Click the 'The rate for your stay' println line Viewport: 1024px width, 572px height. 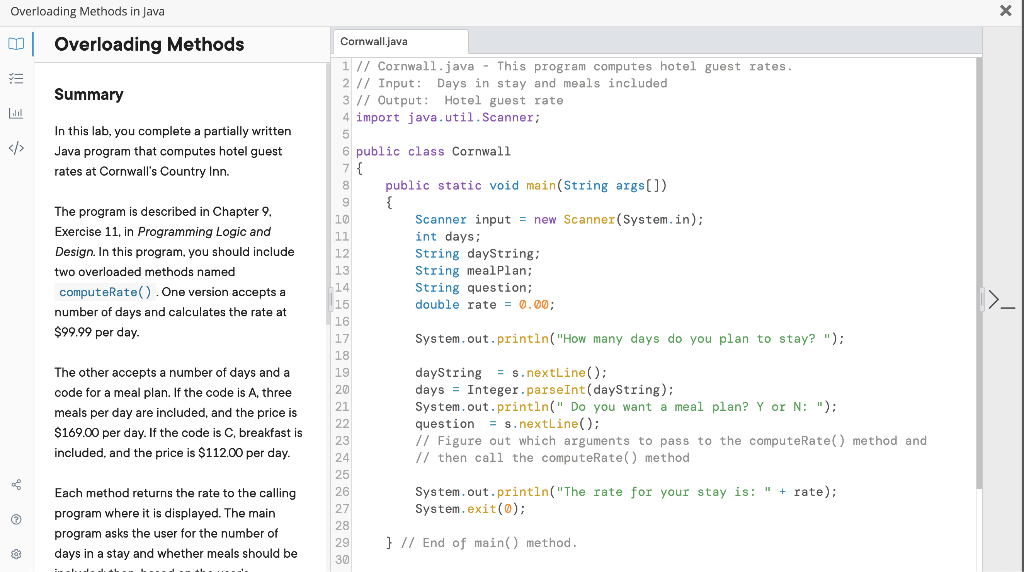(x=626, y=492)
